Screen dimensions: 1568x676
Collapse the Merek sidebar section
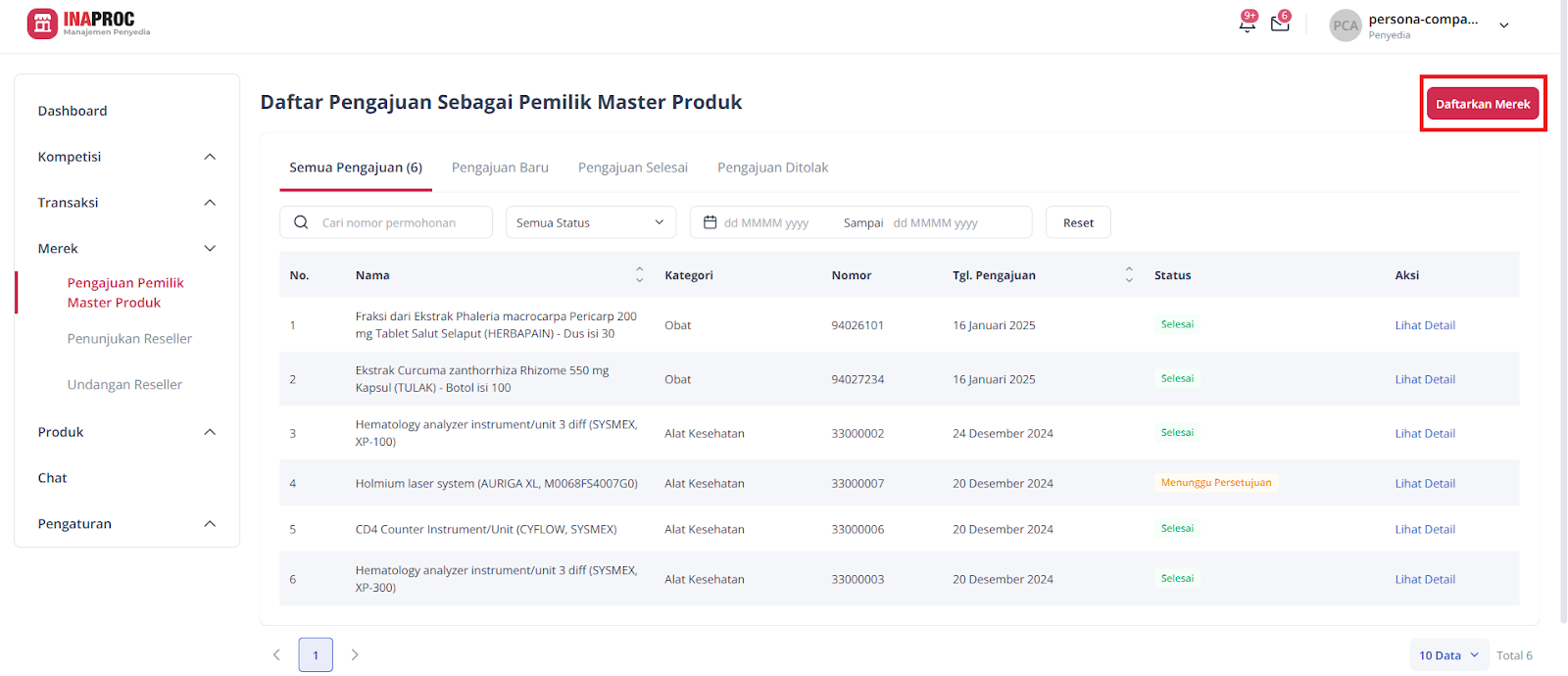[210, 249]
